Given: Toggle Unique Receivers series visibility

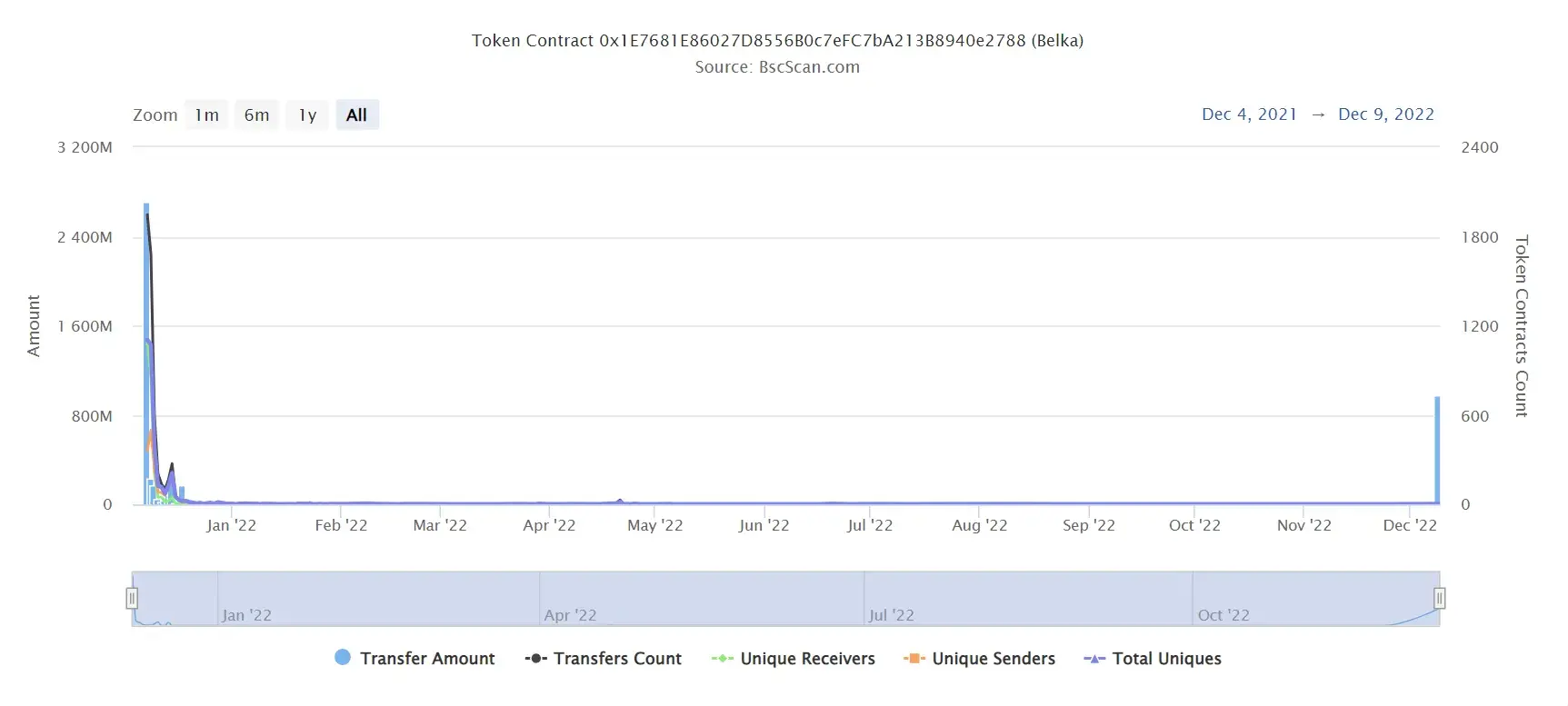Looking at the screenshot, I should (x=807, y=659).
